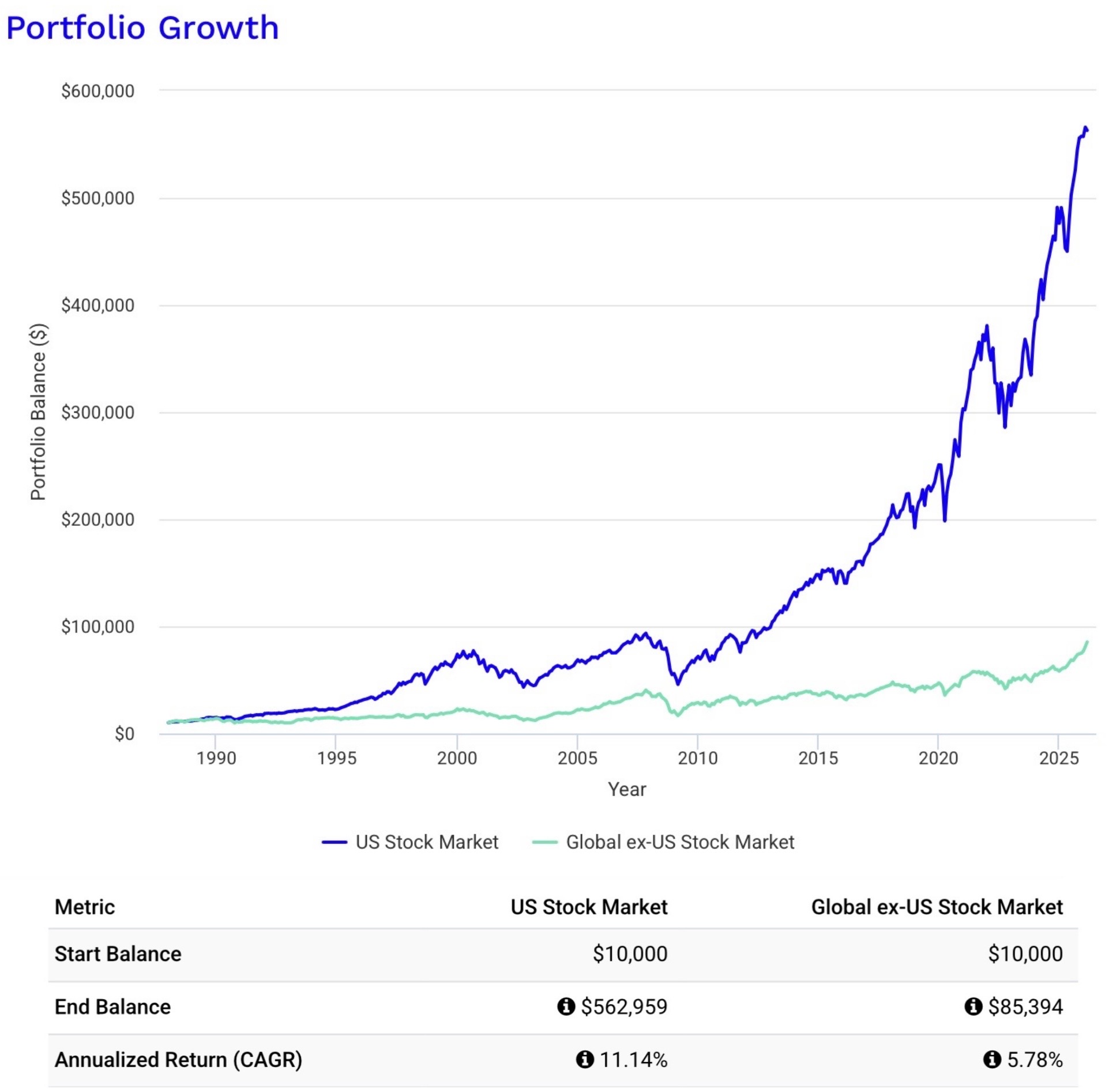
Task: Click the Portfolio Growth heading
Action: (x=142, y=28)
